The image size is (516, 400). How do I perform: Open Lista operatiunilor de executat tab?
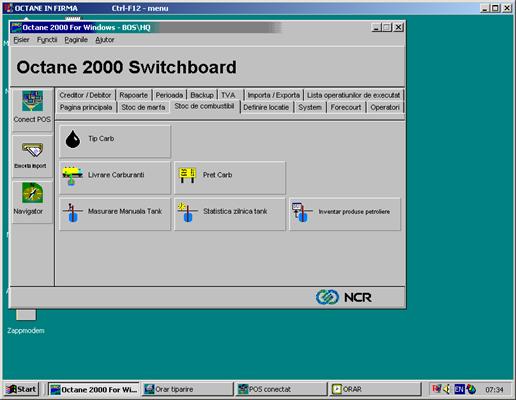pyautogui.click(x=353, y=95)
